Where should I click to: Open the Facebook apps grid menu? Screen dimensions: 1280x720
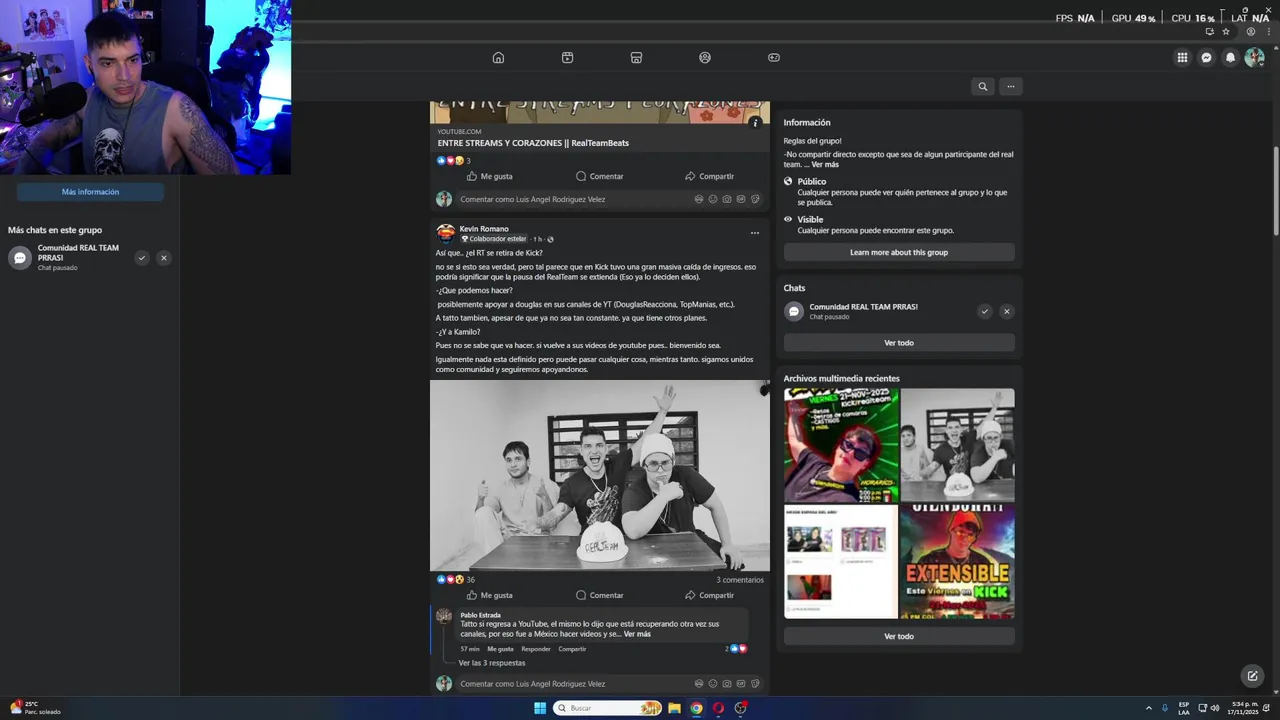(1182, 58)
